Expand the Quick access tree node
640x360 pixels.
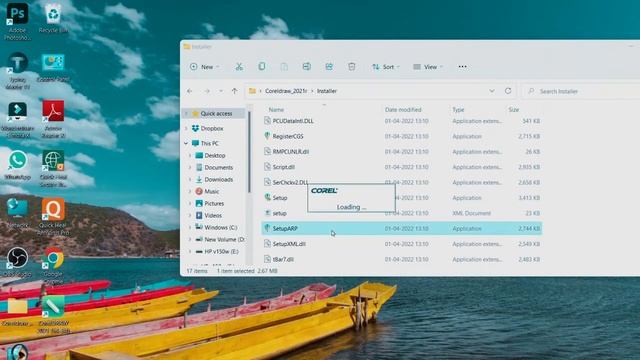[187, 113]
